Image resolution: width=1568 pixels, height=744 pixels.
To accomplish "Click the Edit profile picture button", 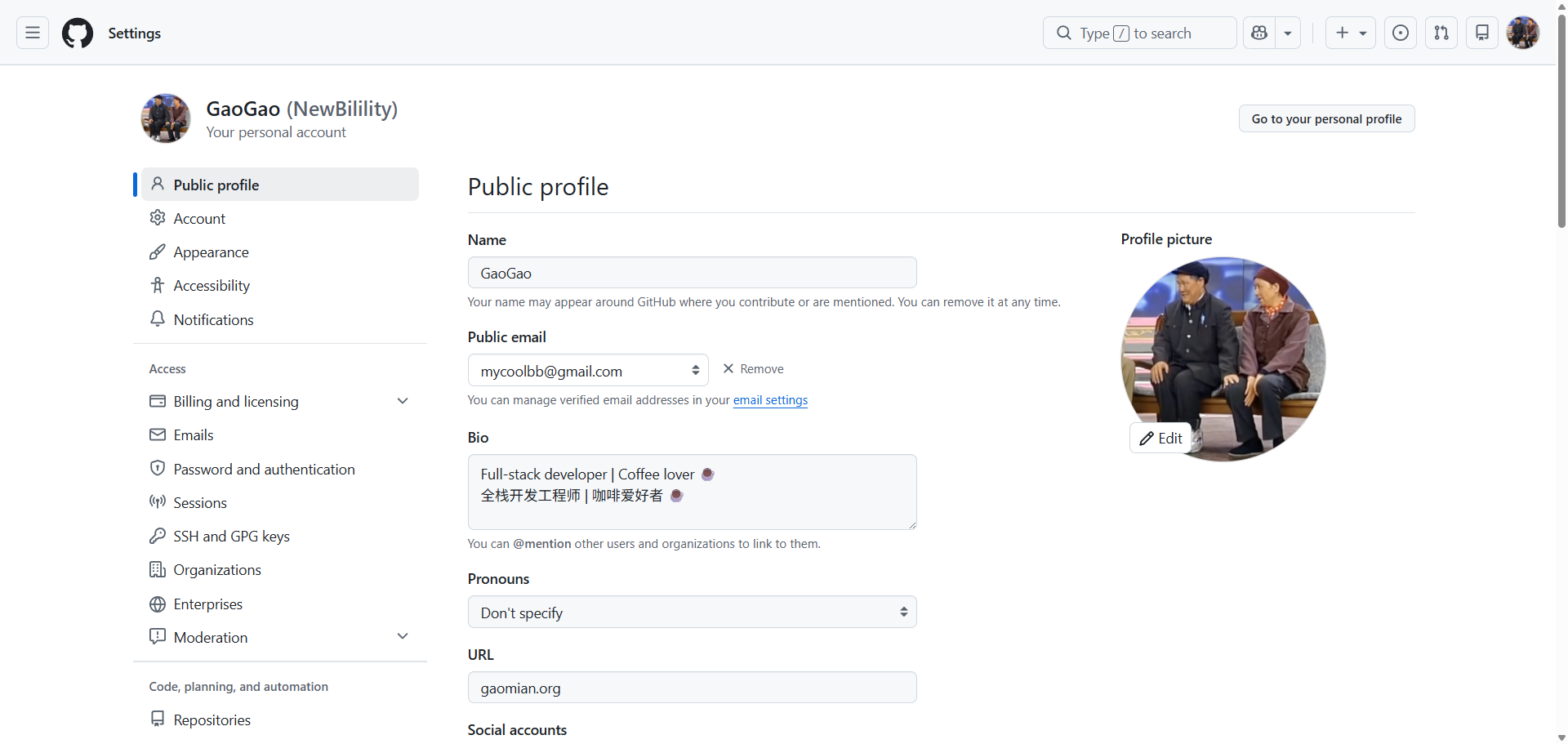I will tap(1160, 439).
